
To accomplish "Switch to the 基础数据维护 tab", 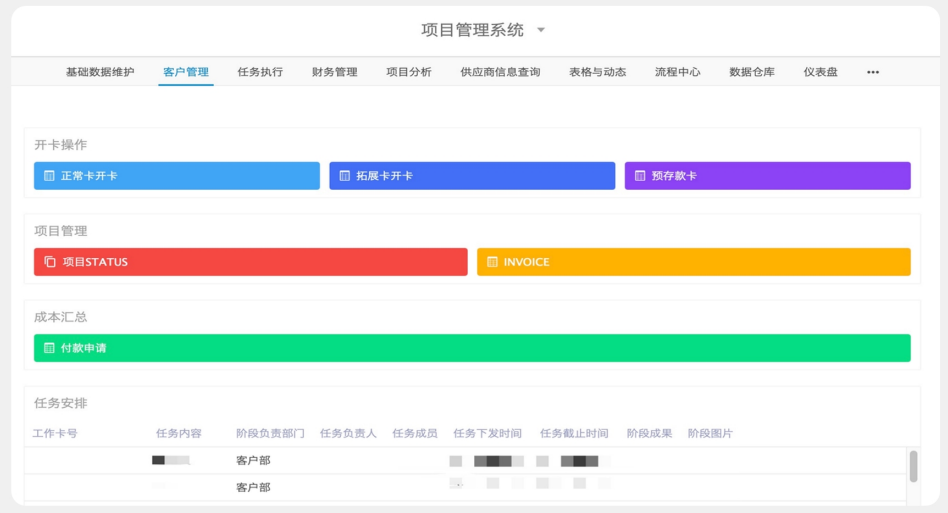I will pos(100,72).
